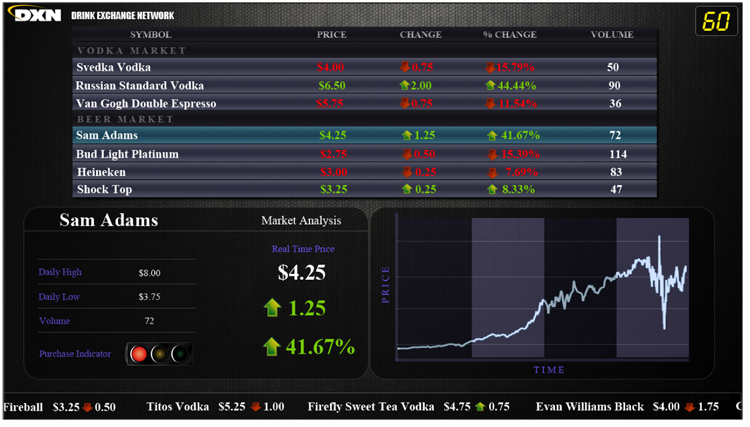The height and width of the screenshot is (427, 750).
Task: Click the price spike on the chart
Action: click(x=659, y=240)
